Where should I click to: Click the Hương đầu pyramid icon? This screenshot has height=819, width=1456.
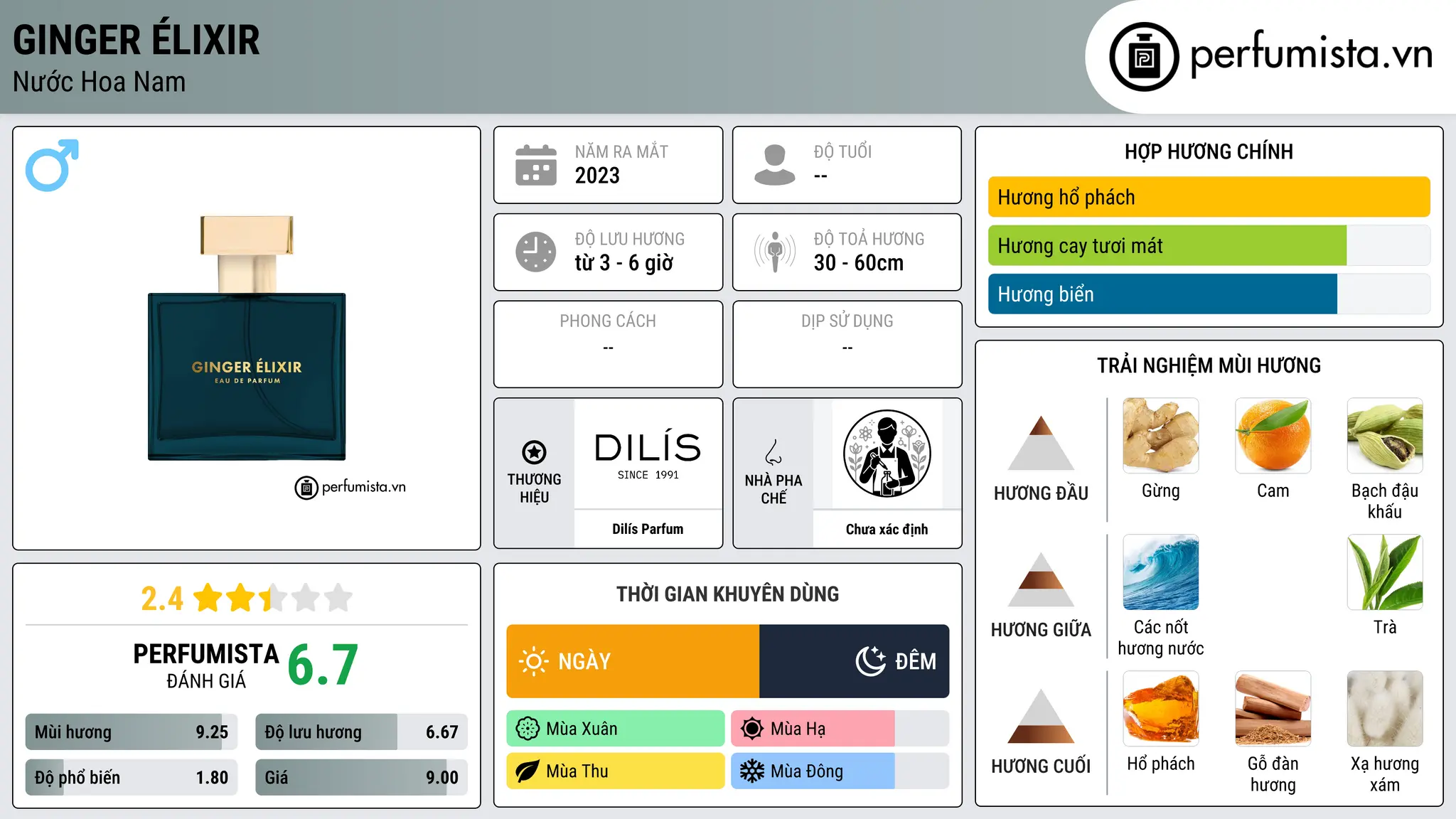click(1041, 443)
